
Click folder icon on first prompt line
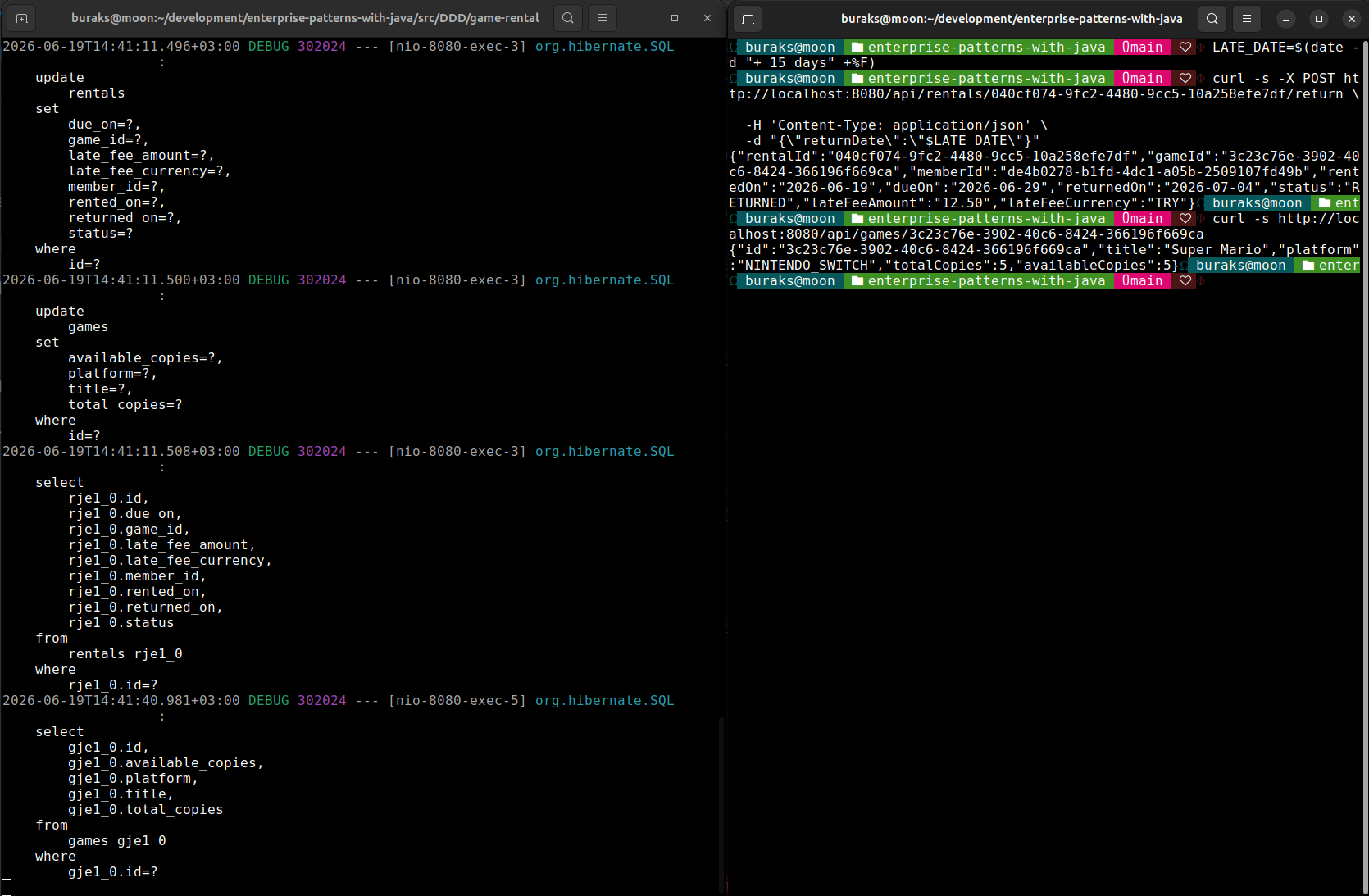(x=857, y=48)
